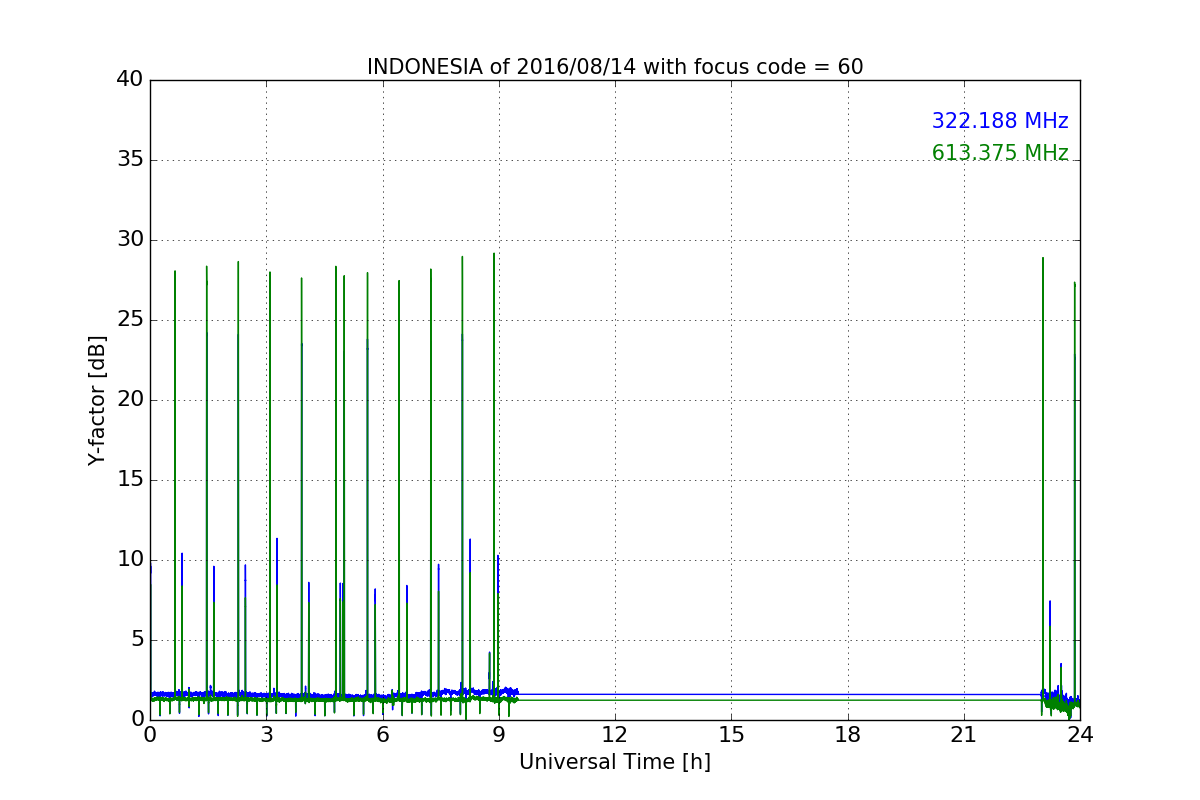Click the x-axis tick label 24
Viewport: 1200px width, 800px height.
(x=1080, y=735)
